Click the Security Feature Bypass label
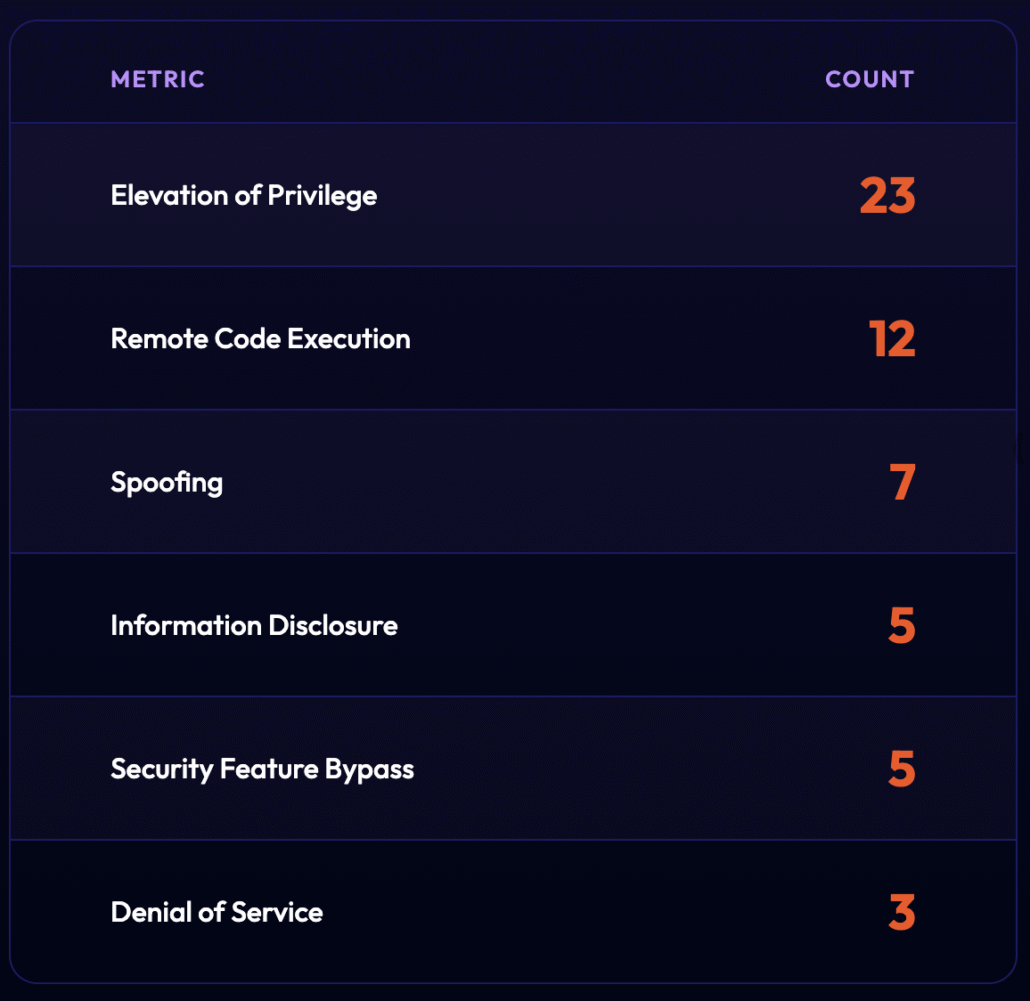This screenshot has height=1001, width=1030. point(262,769)
